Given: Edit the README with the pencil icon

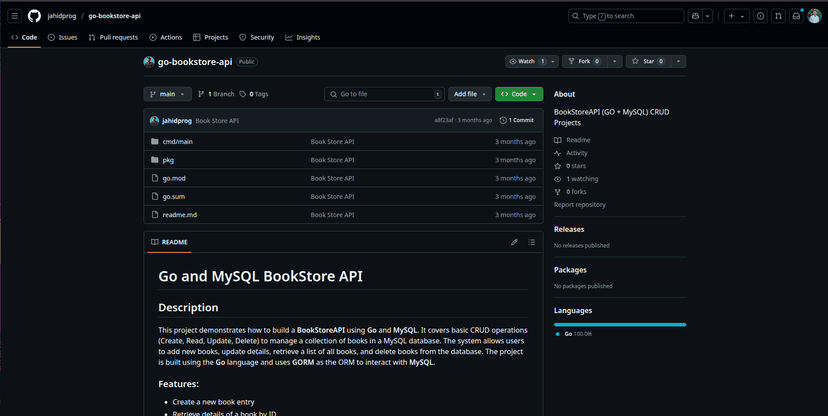Looking at the screenshot, I should pos(514,242).
